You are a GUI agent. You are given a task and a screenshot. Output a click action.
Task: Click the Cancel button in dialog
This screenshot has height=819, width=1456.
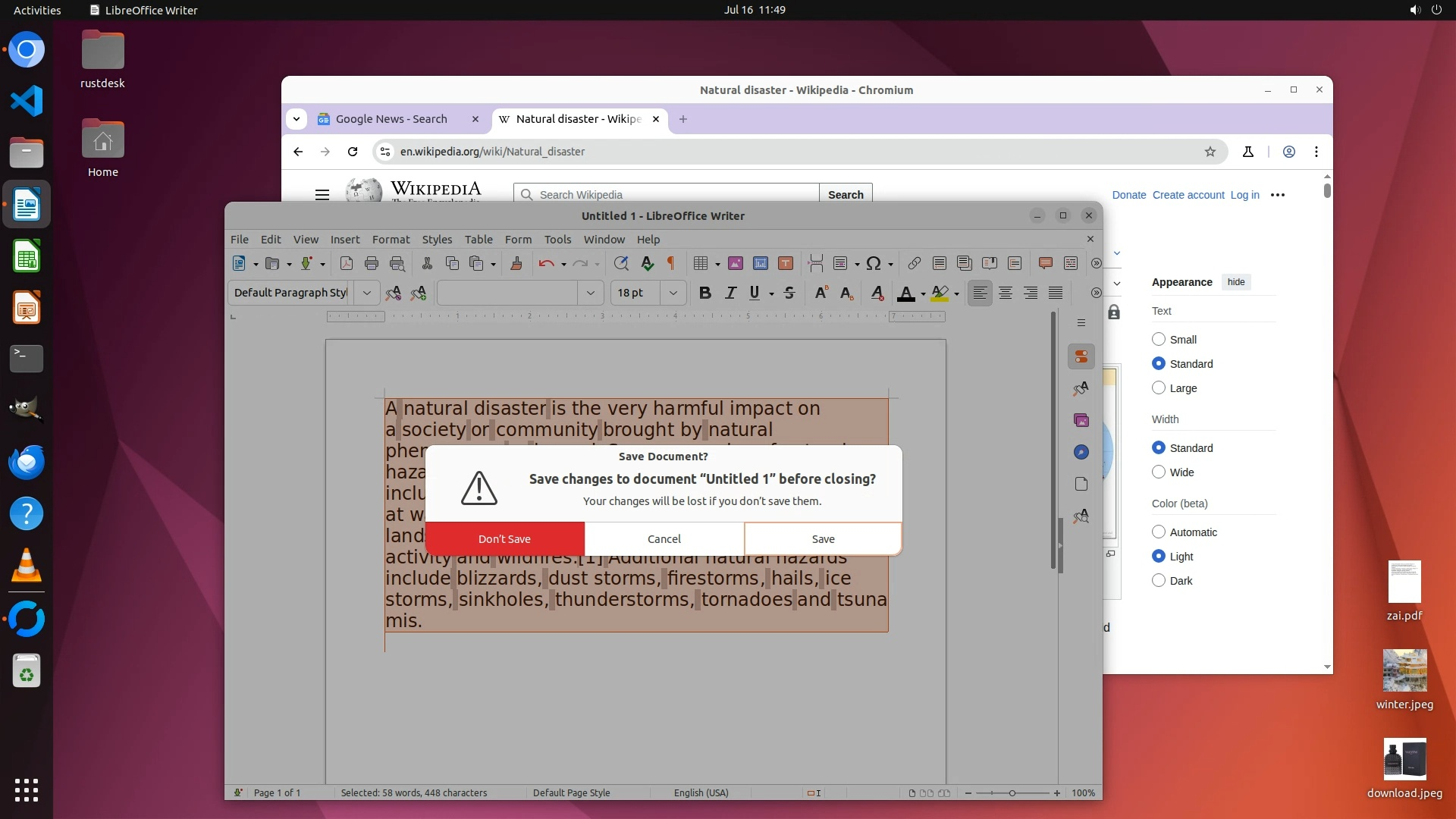point(664,538)
